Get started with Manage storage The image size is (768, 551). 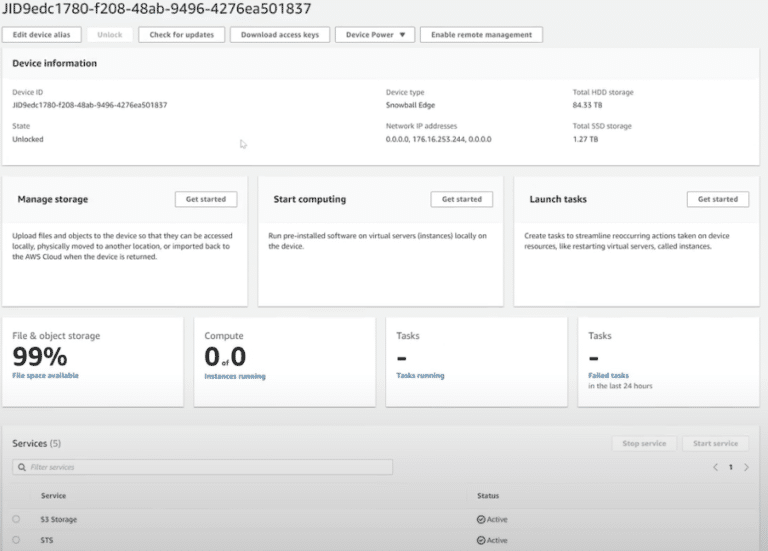click(206, 199)
